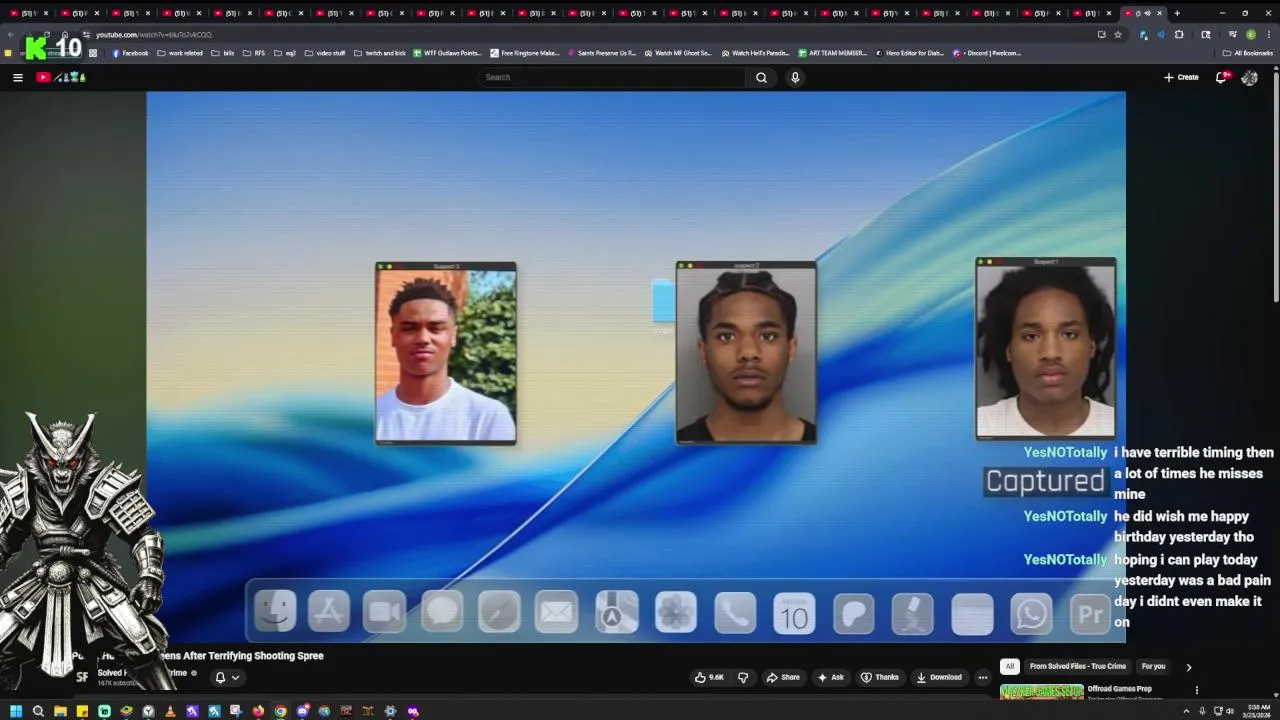1280x720 pixels.
Task: Open the WTF Outlaws Points bookmark
Action: pyautogui.click(x=447, y=53)
